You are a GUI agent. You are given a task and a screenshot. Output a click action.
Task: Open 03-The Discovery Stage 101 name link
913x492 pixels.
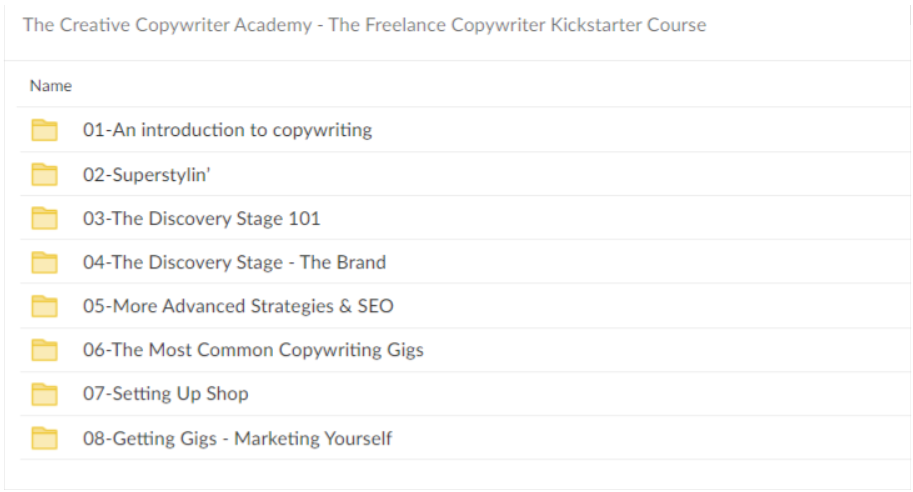pos(201,218)
